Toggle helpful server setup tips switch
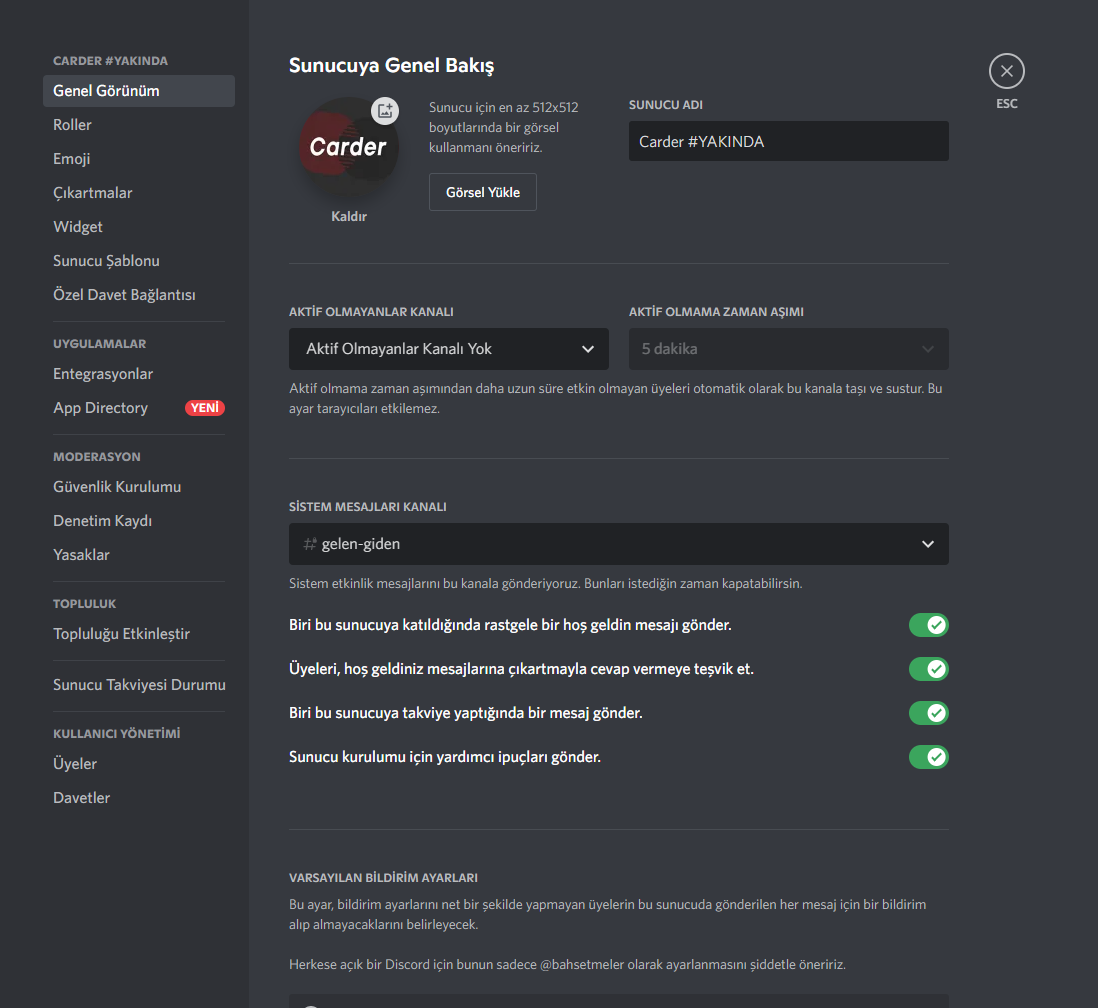 tap(929, 757)
